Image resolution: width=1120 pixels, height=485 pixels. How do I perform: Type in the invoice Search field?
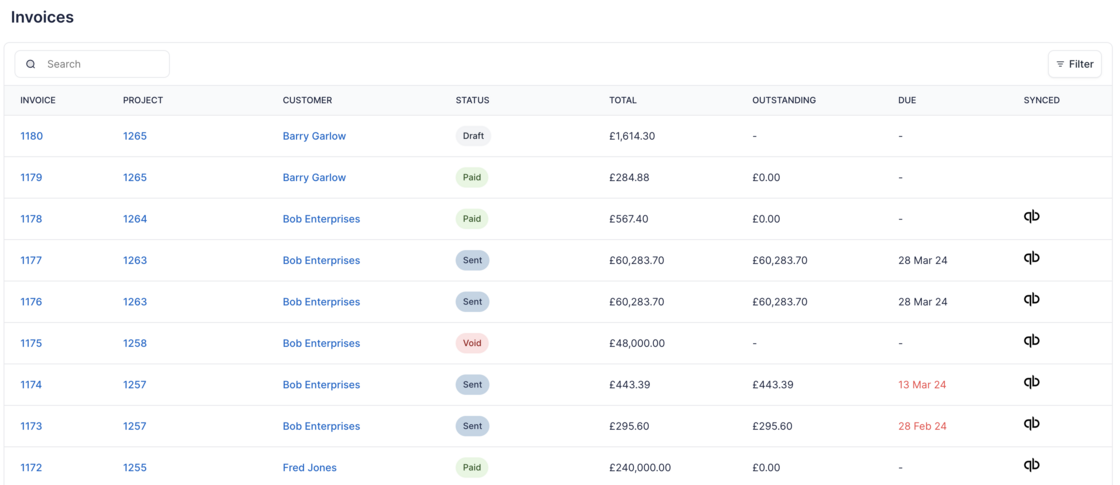pos(100,64)
